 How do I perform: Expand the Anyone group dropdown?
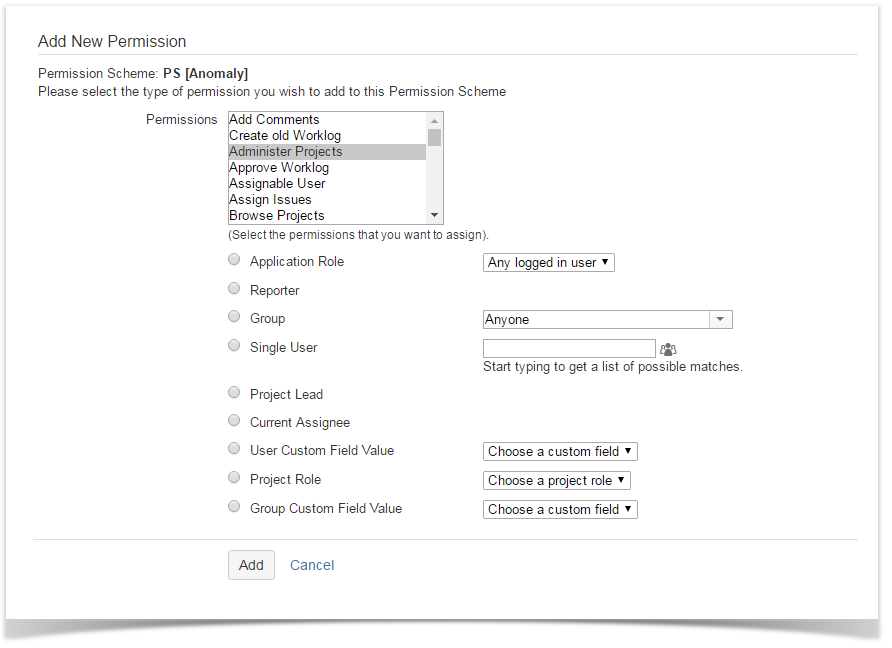(607, 320)
